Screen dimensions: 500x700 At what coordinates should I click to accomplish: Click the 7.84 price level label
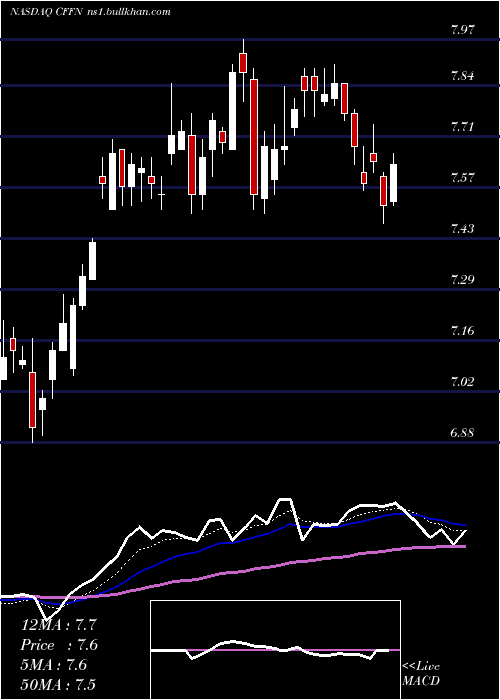[x=463, y=76]
